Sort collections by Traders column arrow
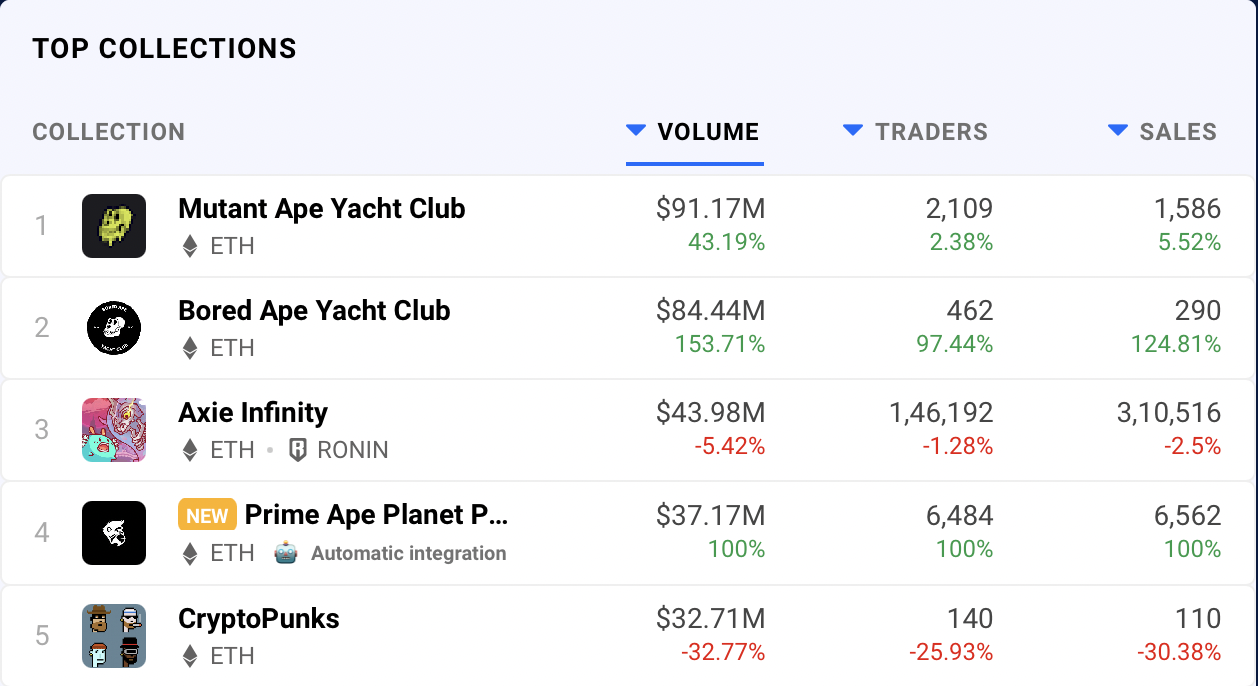The width and height of the screenshot is (1258, 686). (x=853, y=130)
